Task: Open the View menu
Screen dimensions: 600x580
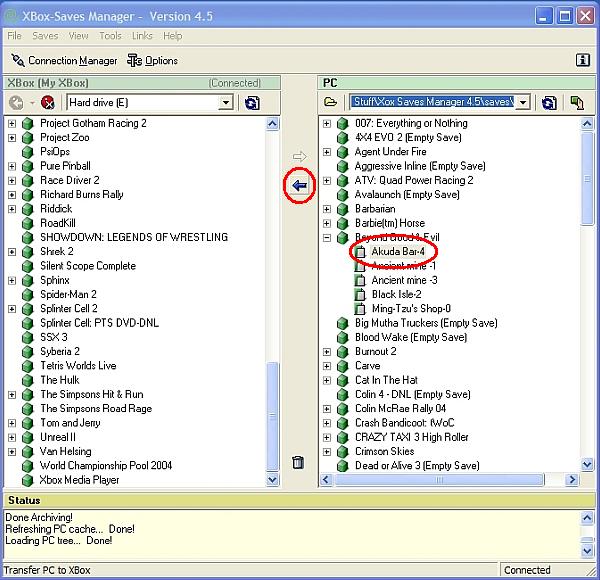Action: tap(78, 36)
